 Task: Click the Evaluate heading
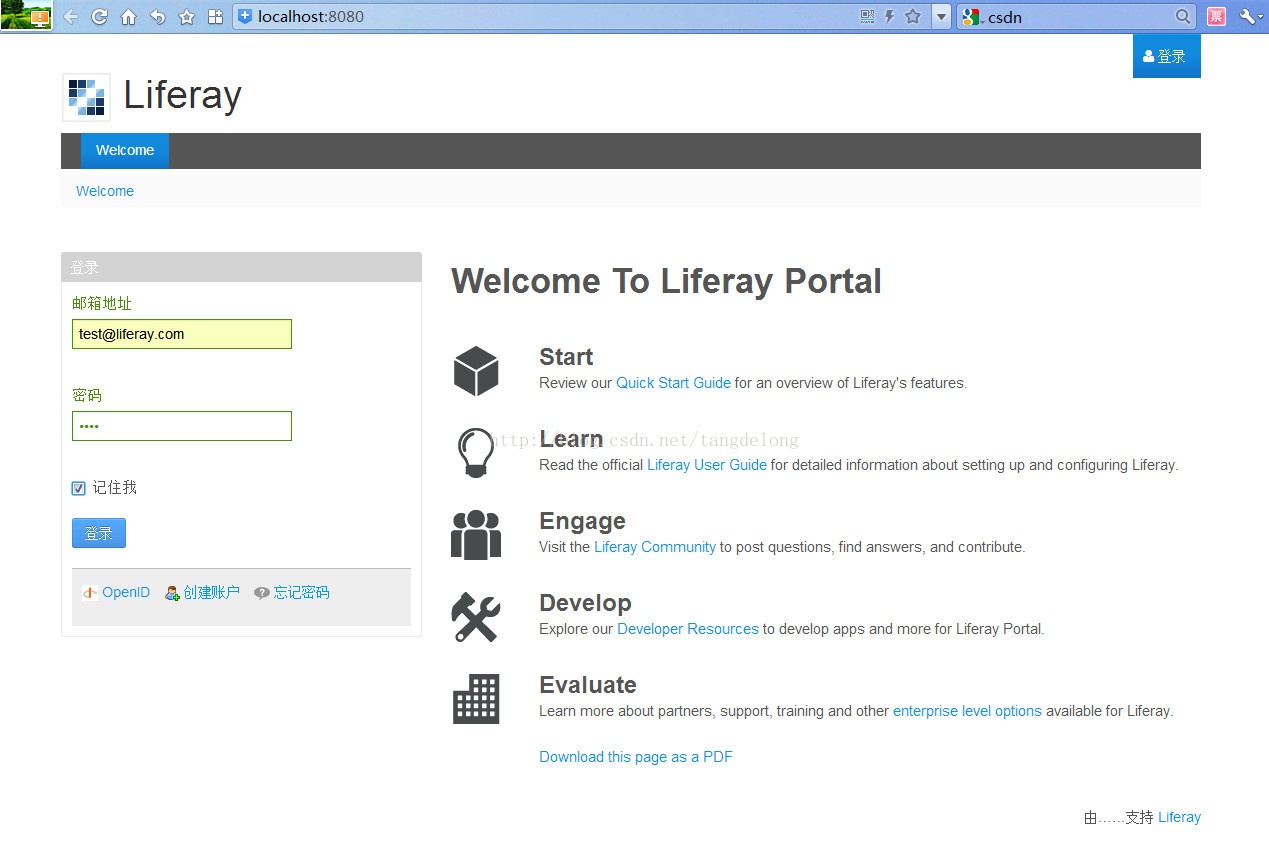point(588,685)
